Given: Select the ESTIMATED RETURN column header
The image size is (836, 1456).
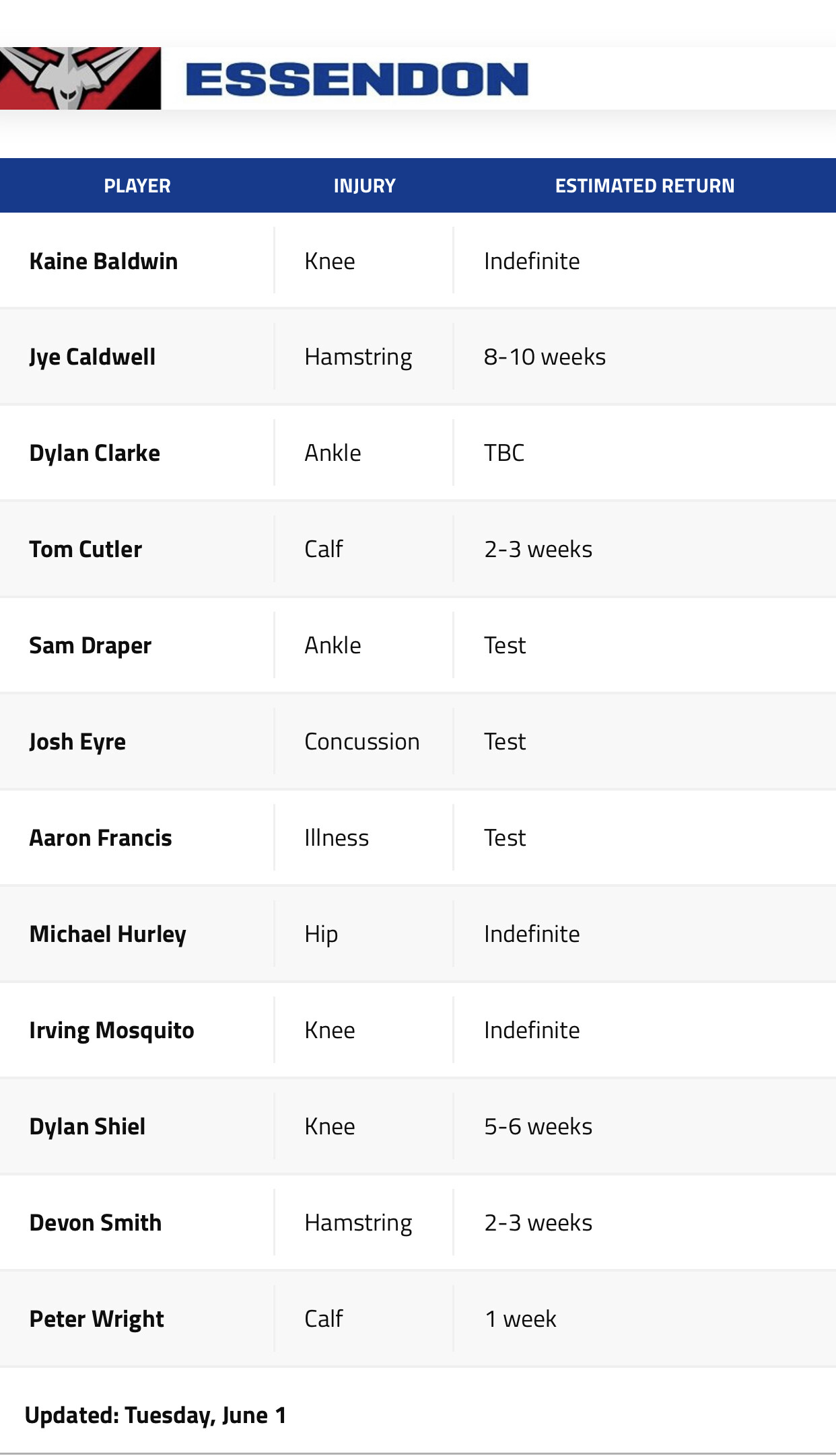Looking at the screenshot, I should (645, 186).
